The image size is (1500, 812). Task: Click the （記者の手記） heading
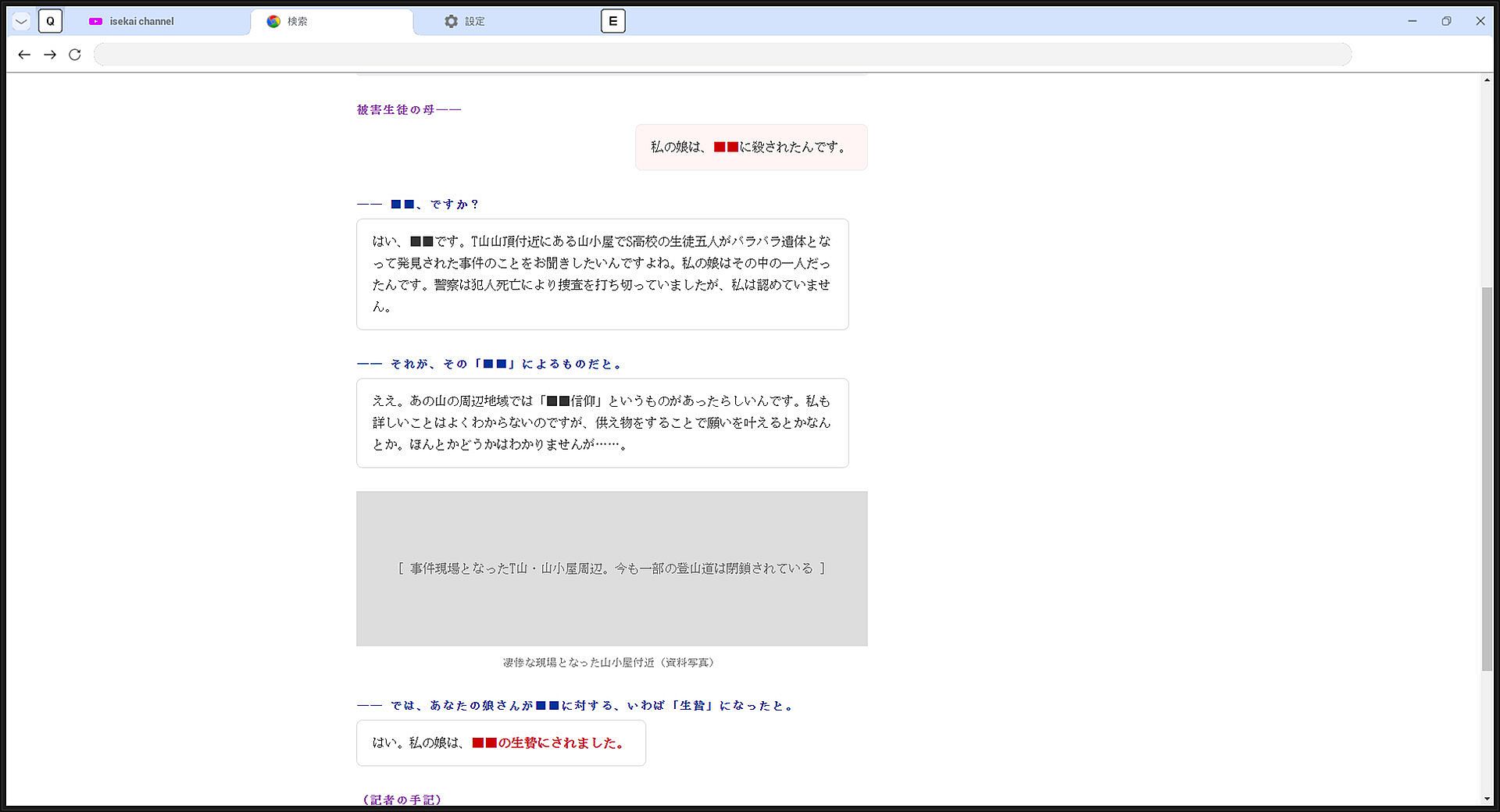click(402, 800)
